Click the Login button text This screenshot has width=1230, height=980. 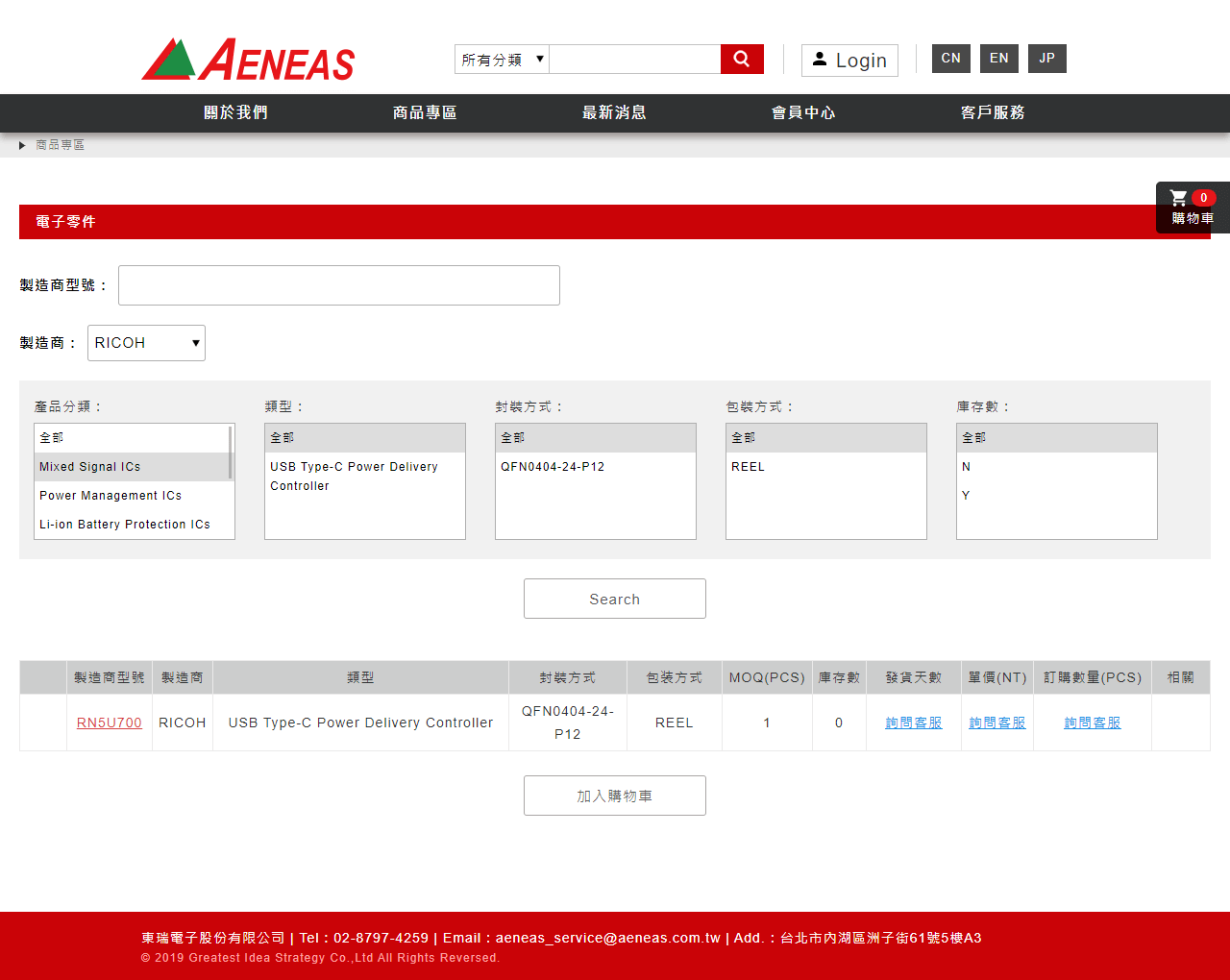click(x=861, y=61)
